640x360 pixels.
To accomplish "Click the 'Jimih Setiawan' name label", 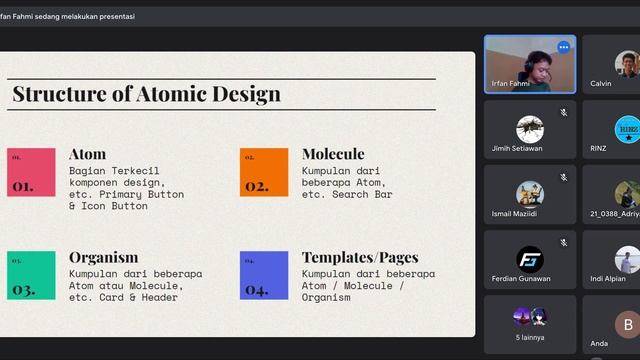I will 517,149.
